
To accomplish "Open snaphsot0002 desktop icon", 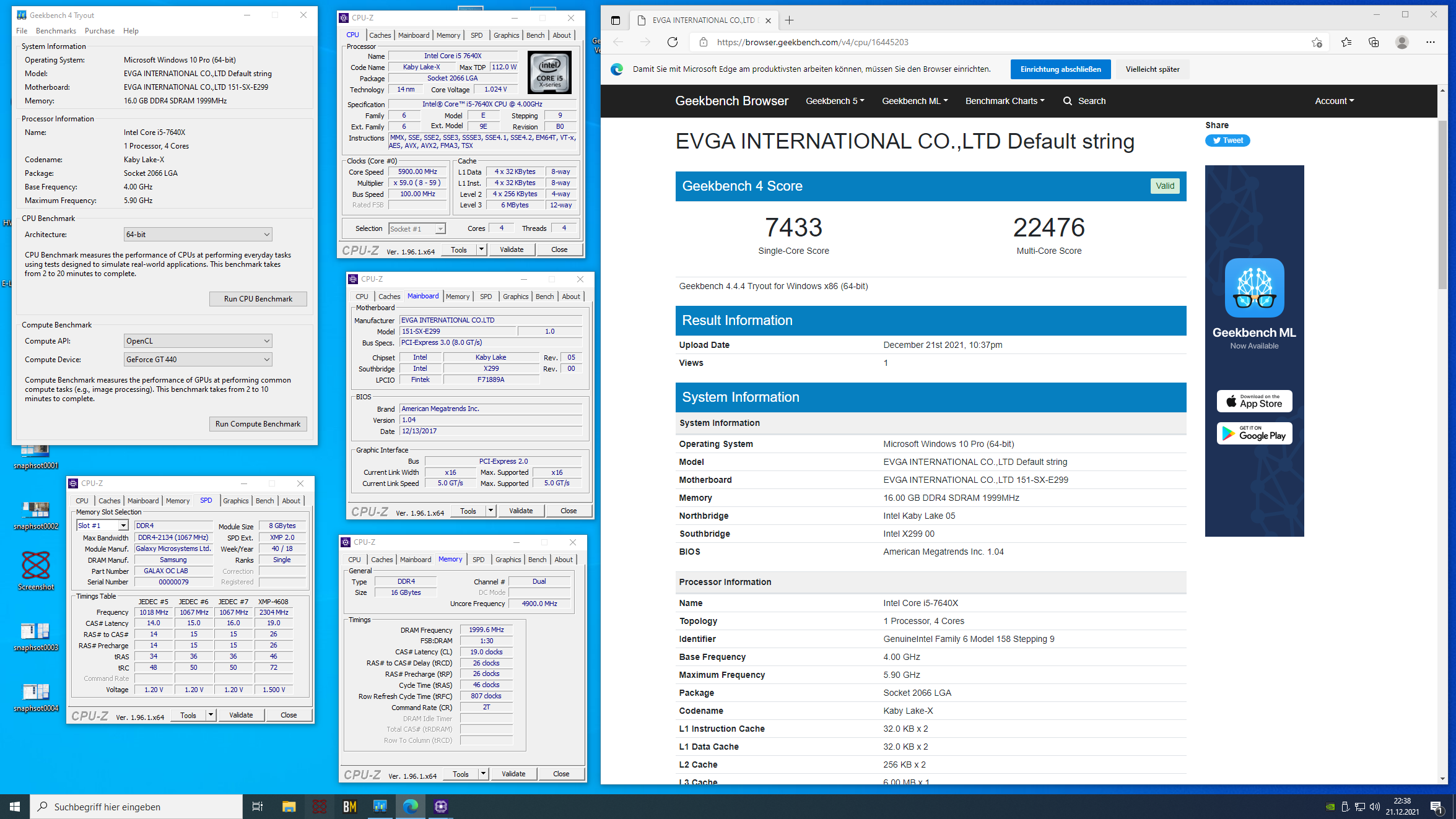I will (x=36, y=515).
